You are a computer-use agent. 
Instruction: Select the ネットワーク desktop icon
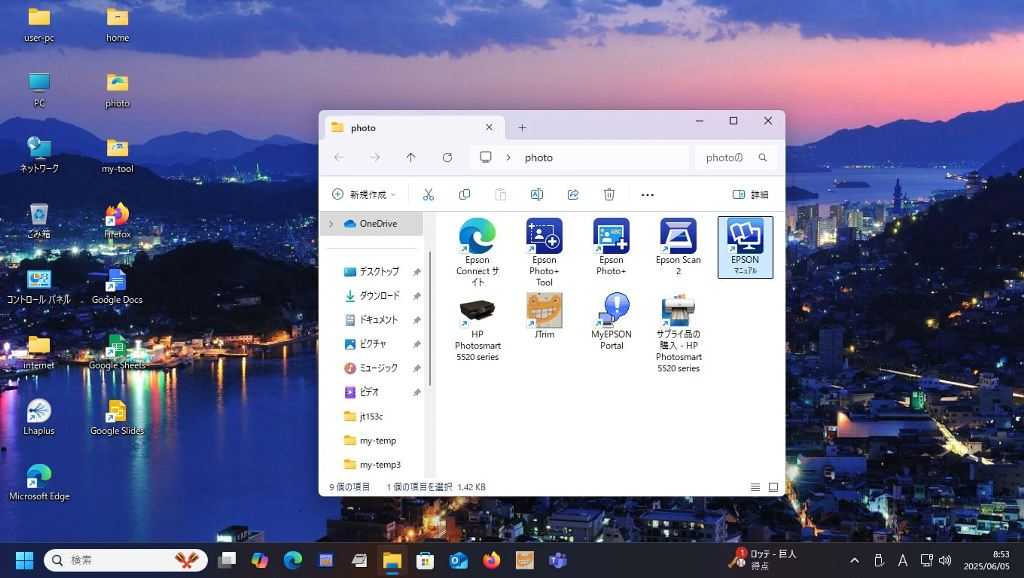[39, 155]
